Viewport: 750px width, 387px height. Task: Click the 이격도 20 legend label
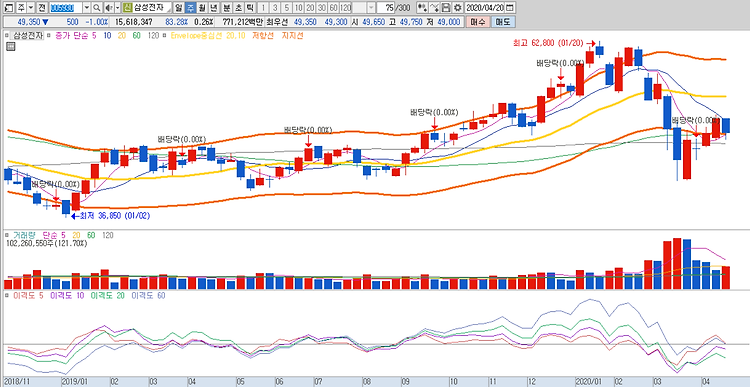(x=108, y=296)
